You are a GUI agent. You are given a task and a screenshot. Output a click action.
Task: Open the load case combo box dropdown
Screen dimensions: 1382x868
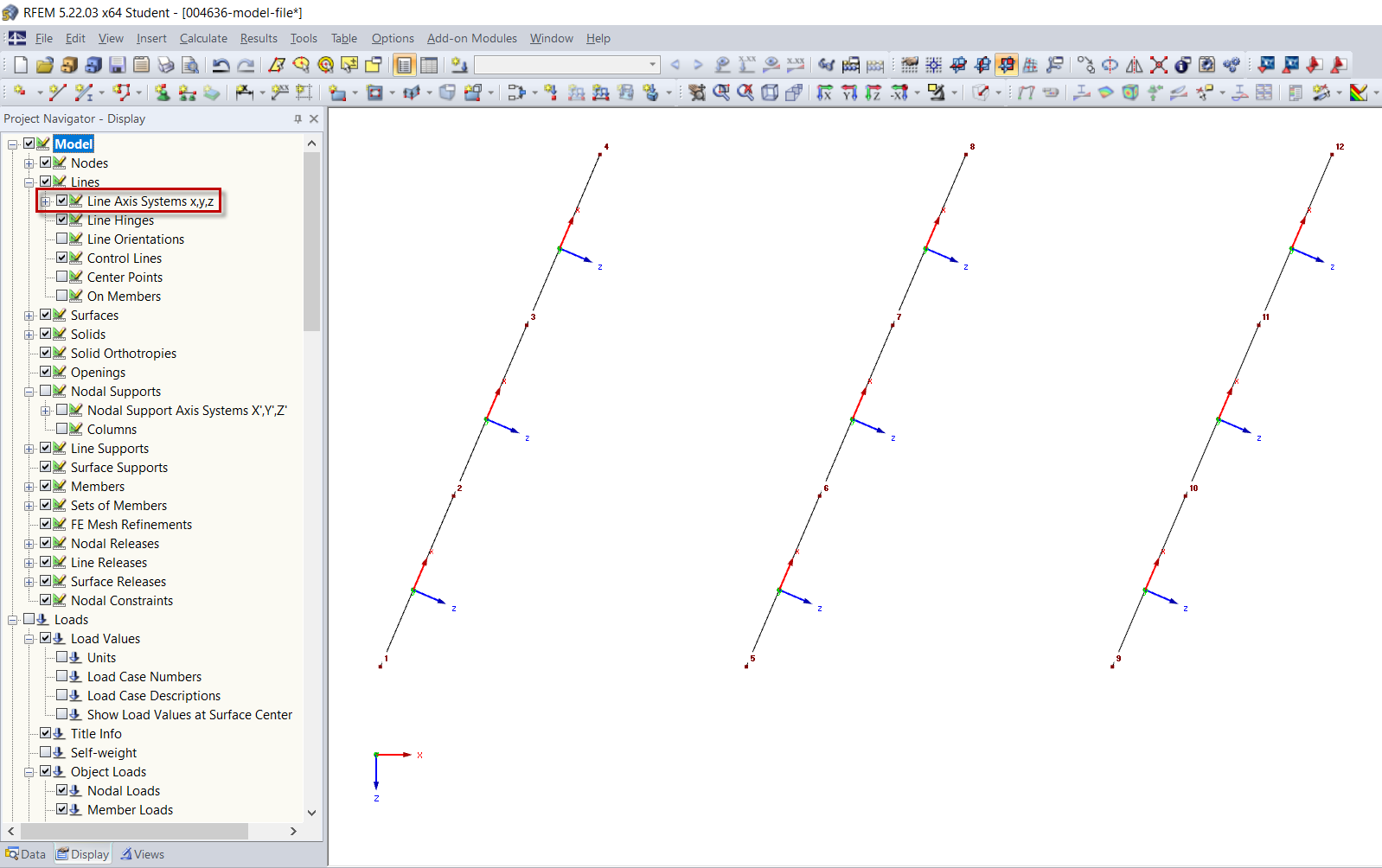click(x=652, y=65)
